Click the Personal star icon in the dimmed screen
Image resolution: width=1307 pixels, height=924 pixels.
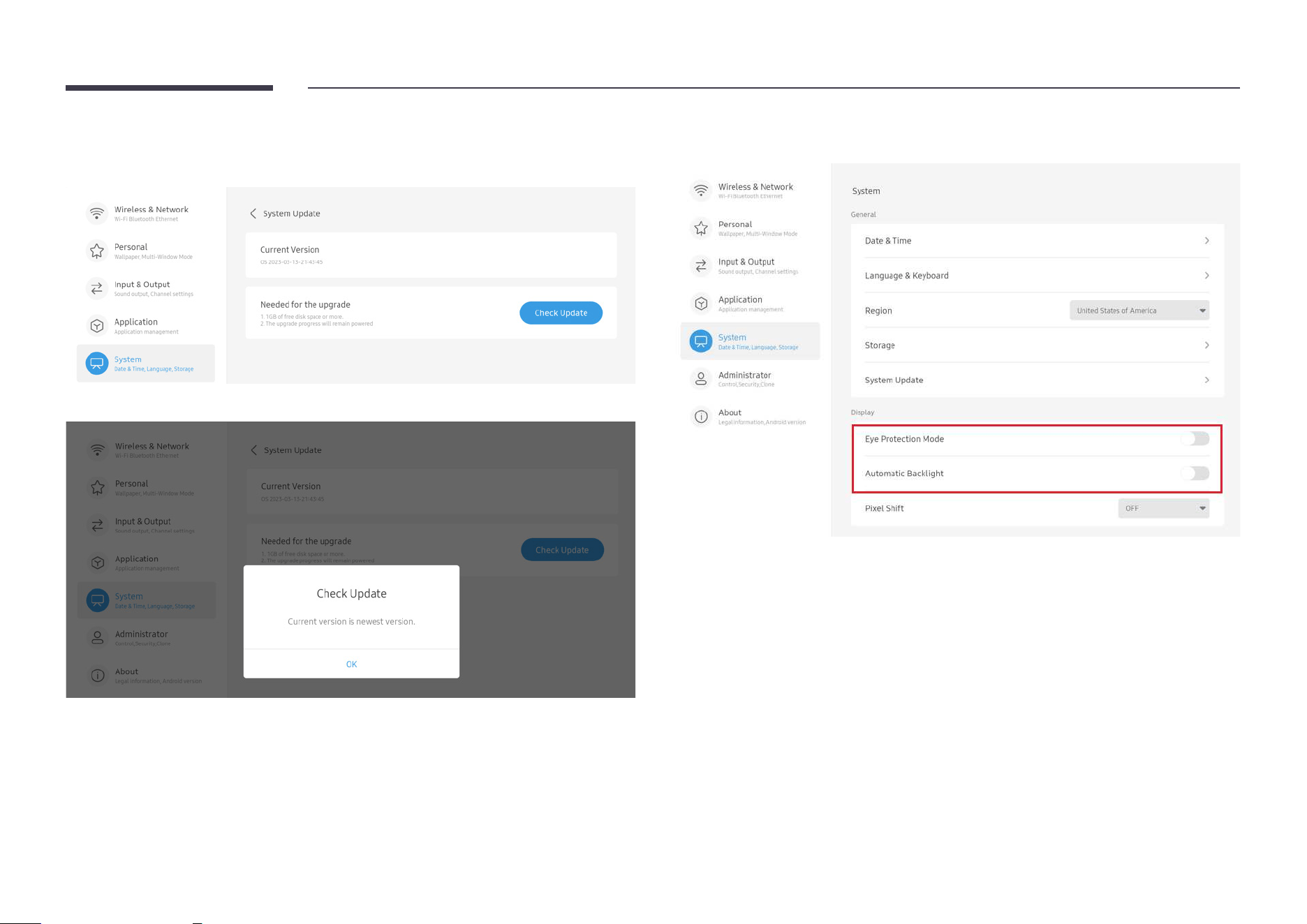click(x=98, y=488)
